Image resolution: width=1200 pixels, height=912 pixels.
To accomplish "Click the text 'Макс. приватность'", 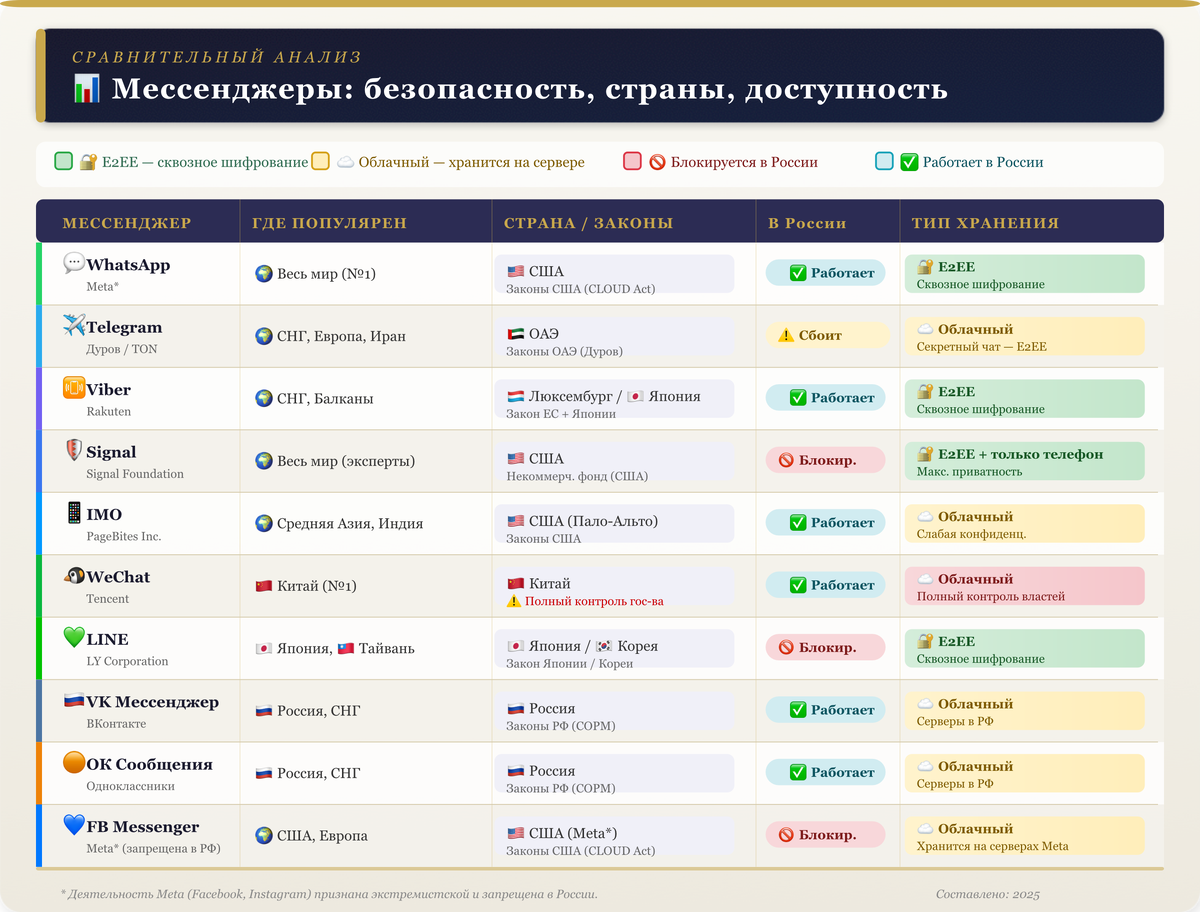I will [969, 471].
